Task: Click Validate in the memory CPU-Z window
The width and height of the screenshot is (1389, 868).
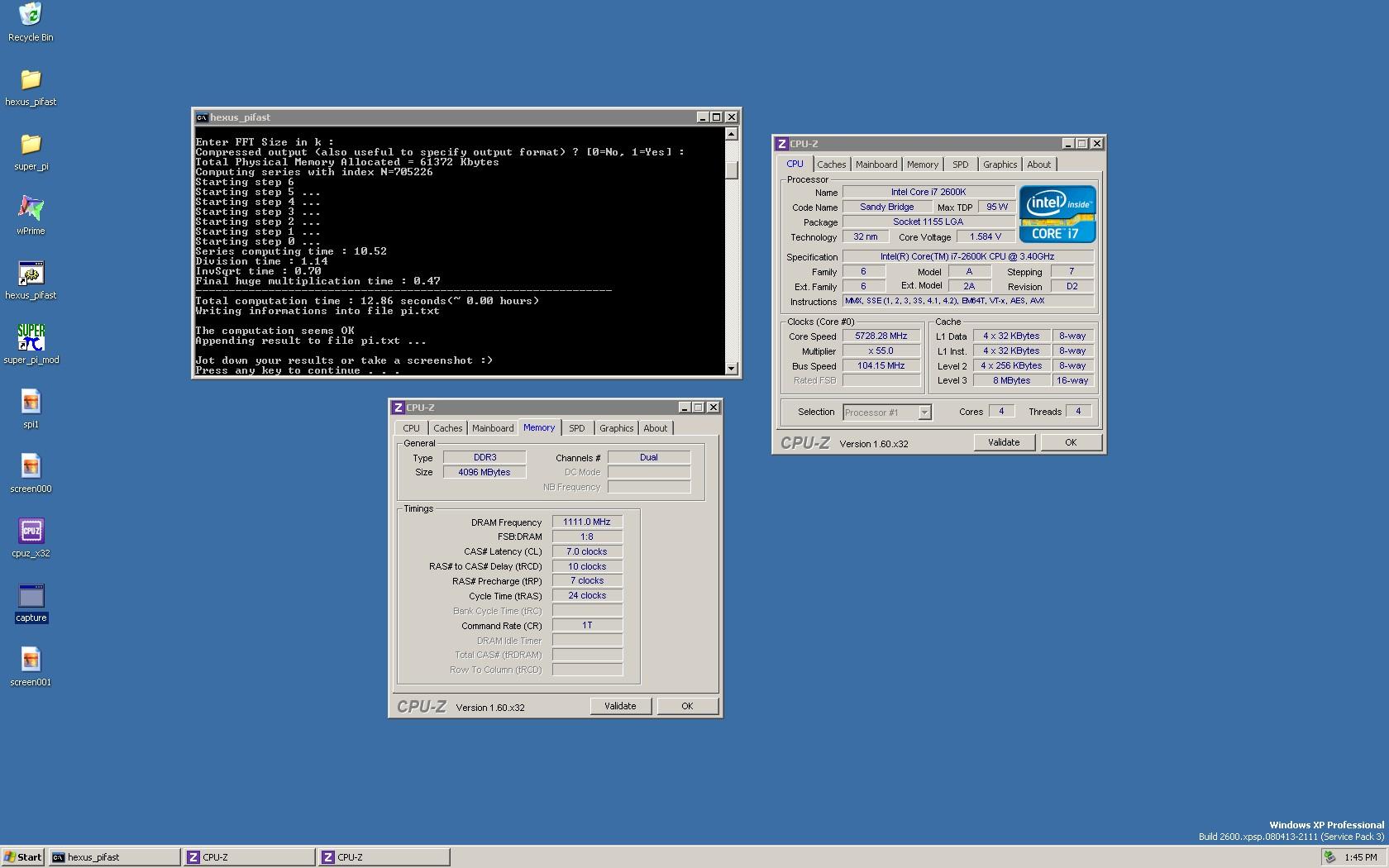Action: click(x=620, y=706)
